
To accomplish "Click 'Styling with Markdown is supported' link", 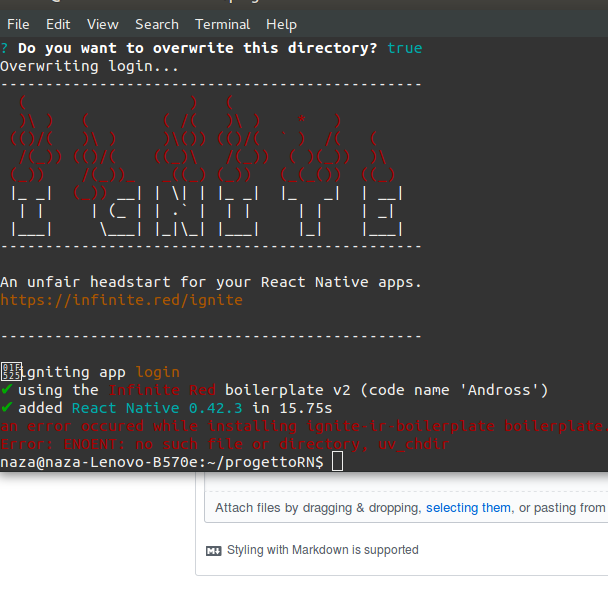I will point(323,550).
